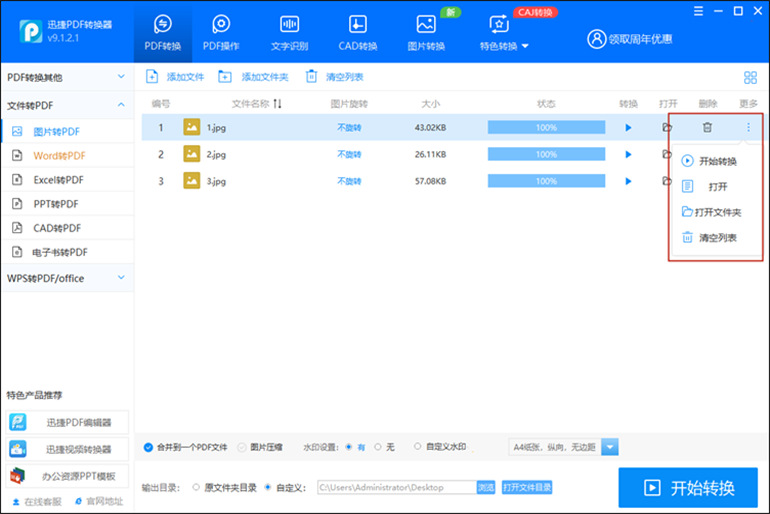Select 自定义水印 radio button

pos(417,446)
